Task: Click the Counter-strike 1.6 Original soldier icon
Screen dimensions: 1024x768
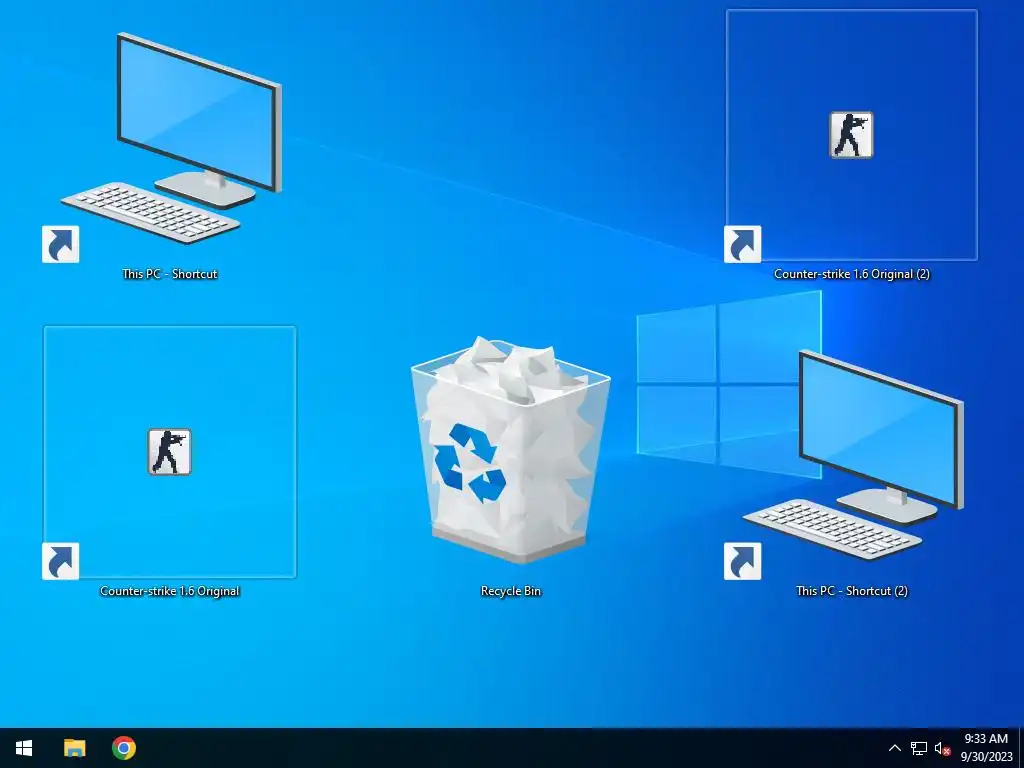Action: [x=169, y=451]
